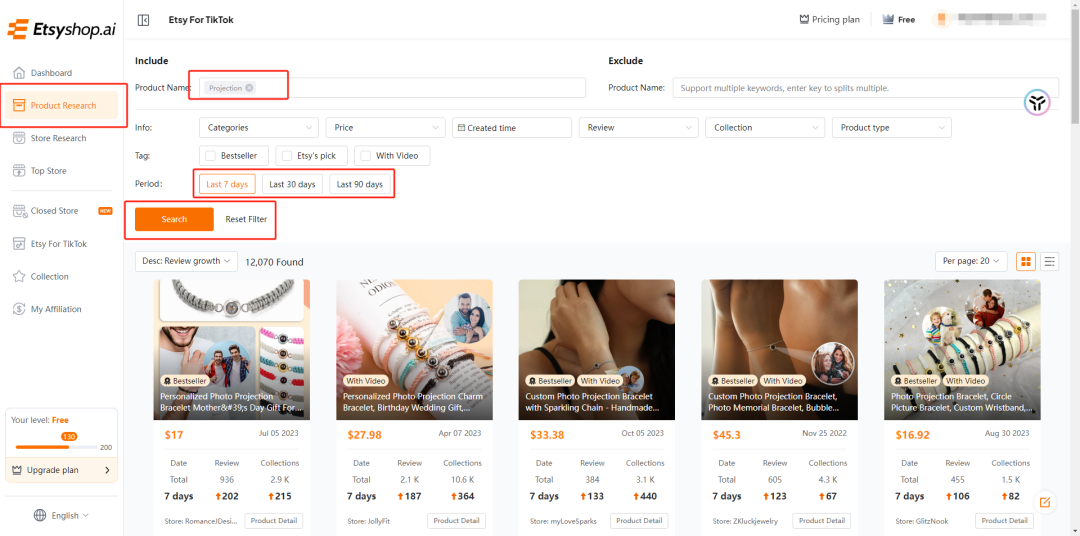Open Product Detail for JollyFit store item
This screenshot has width=1080, height=536.
point(457,521)
